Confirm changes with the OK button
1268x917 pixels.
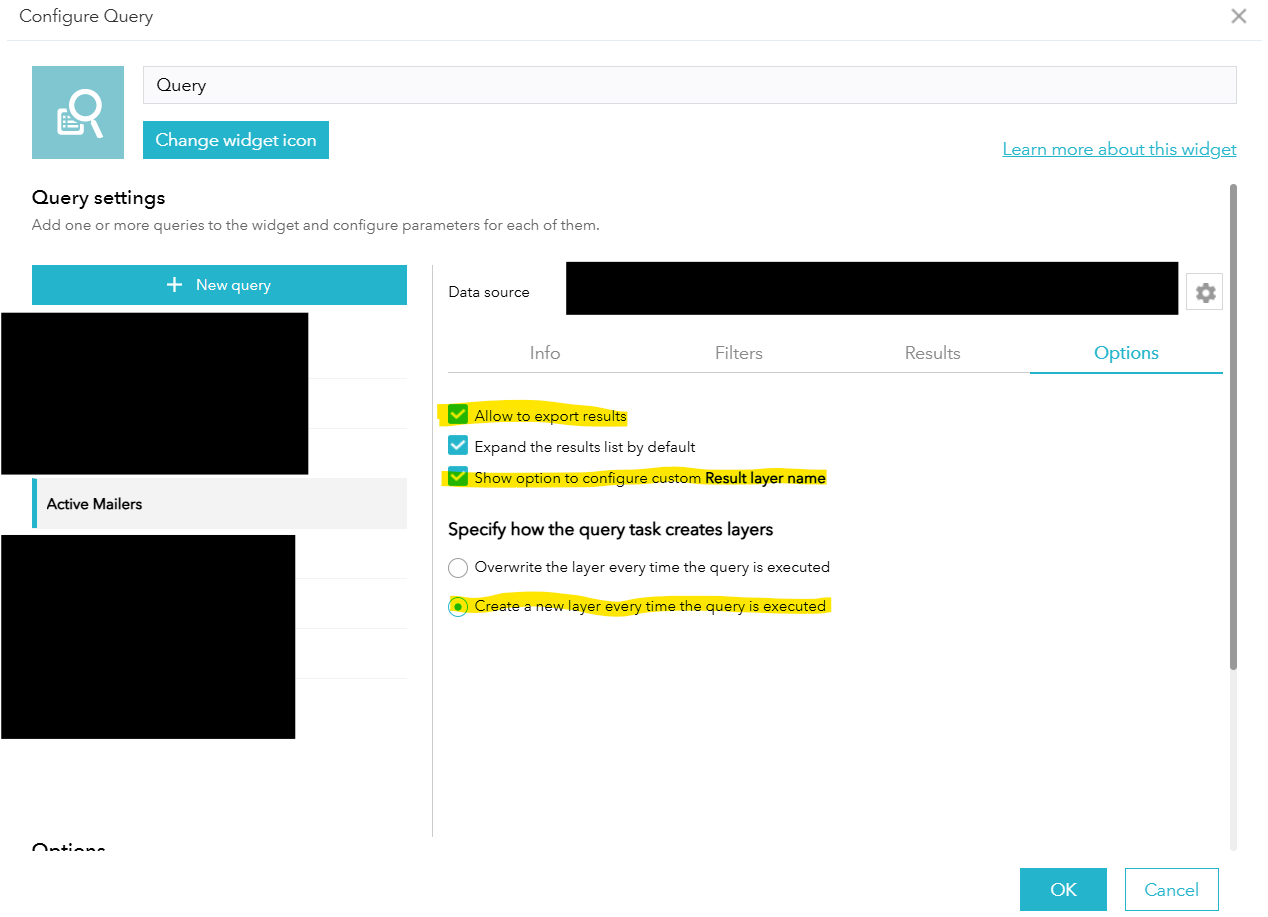coord(1063,889)
